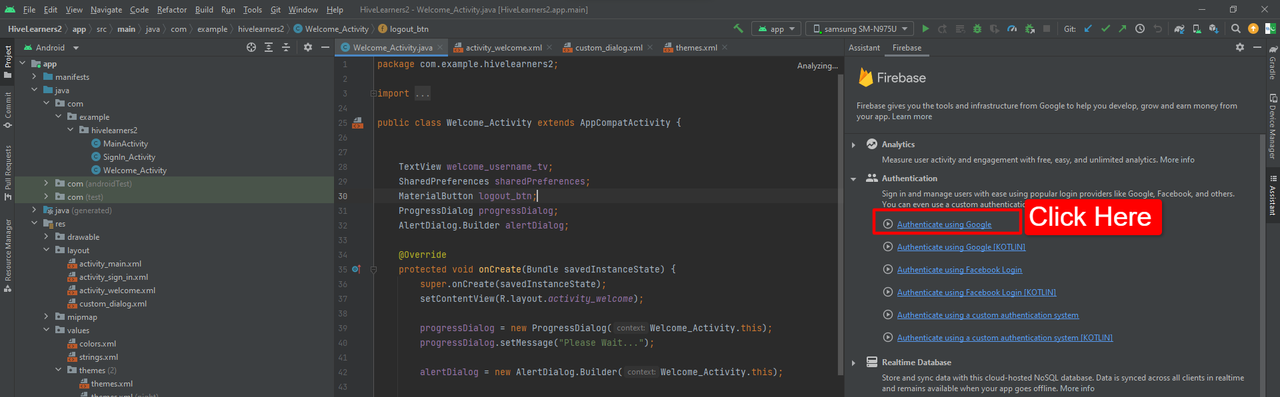Expand the manifests folder

click(35, 77)
